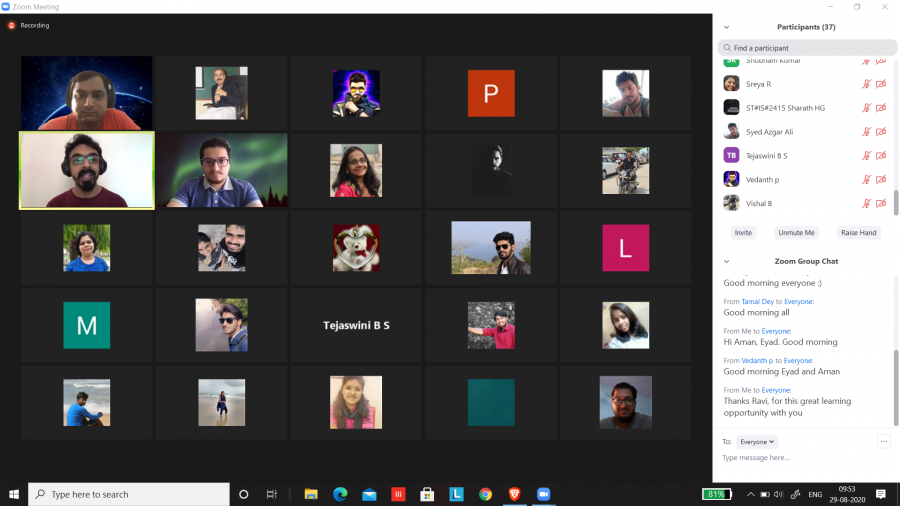
Task: Click the Zoom icon in the taskbar
Action: [x=544, y=494]
